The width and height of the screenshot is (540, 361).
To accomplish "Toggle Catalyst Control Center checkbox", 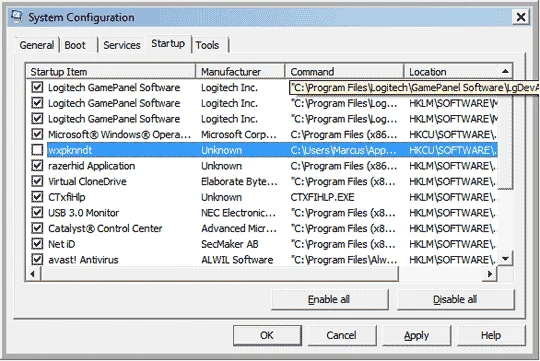I will [37, 228].
